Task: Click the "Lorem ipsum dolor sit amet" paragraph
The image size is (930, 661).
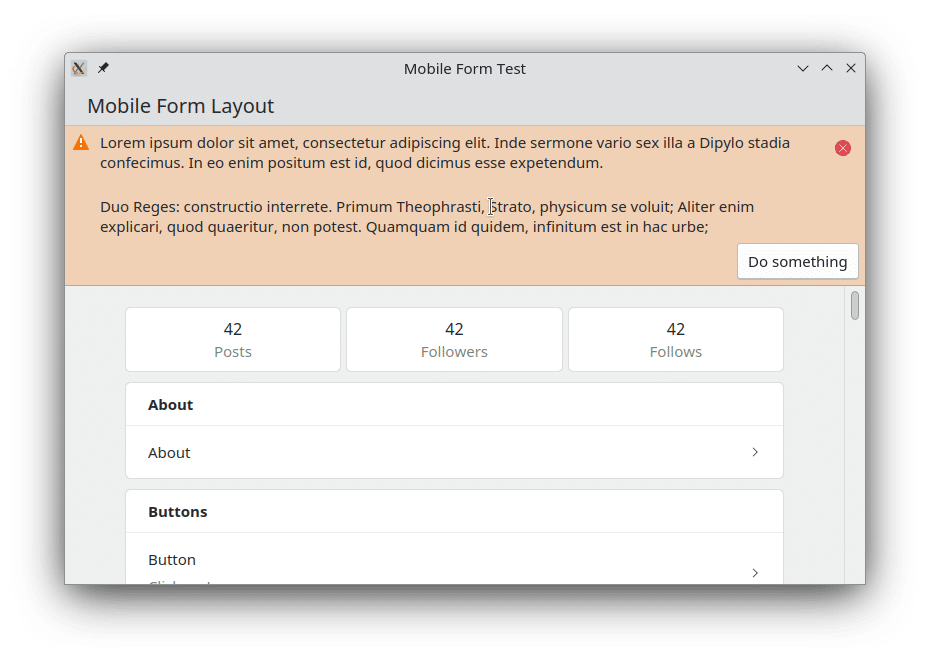Action: point(445,152)
